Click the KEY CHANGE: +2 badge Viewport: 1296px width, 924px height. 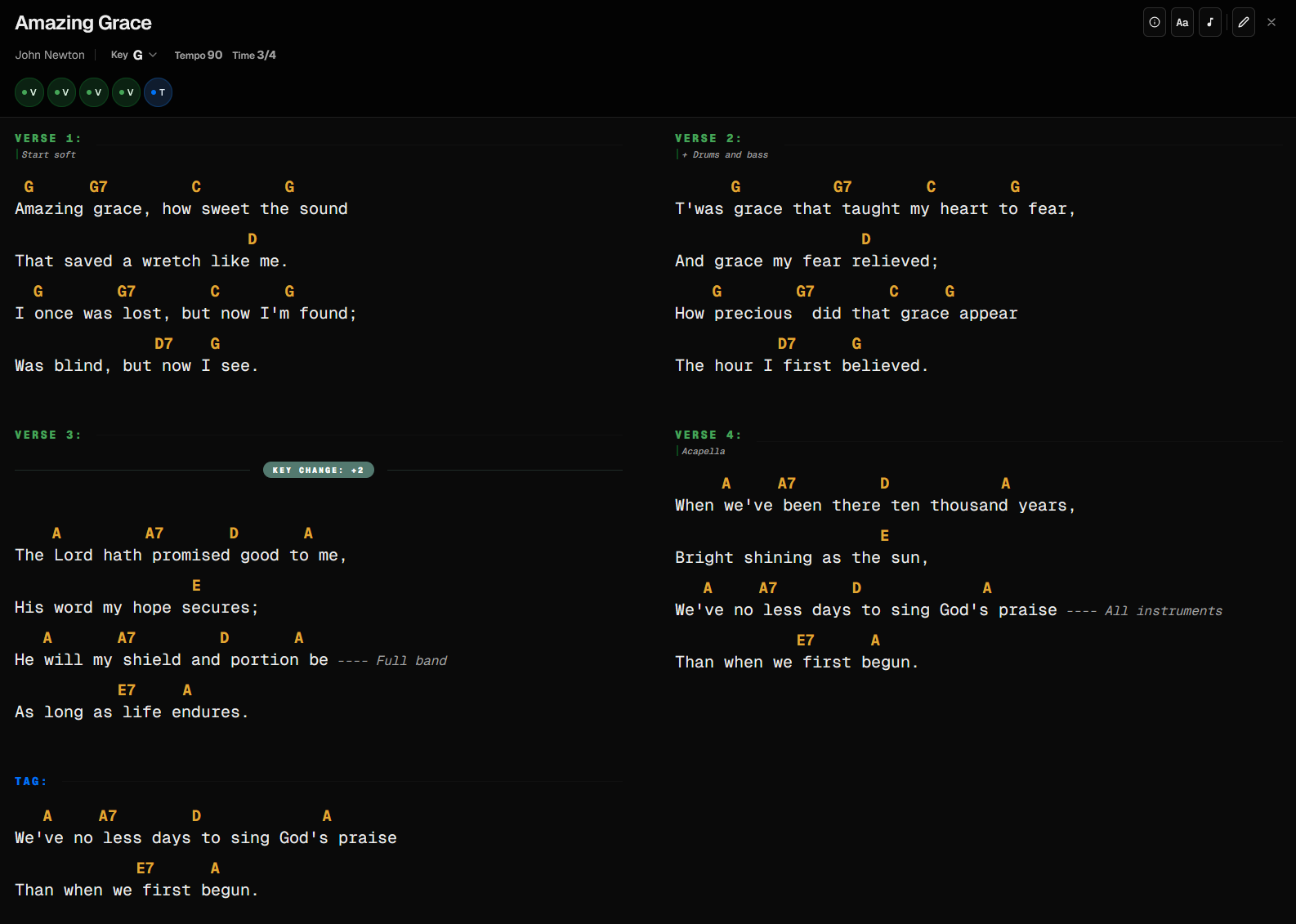point(319,470)
